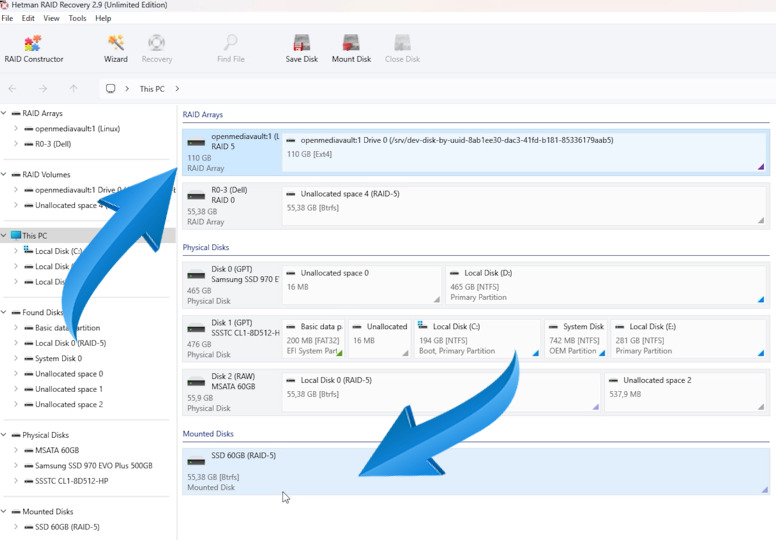Select the Unallocated space 4 (RAID-5) tile
Image resolution: width=776 pixels, height=540 pixels.
point(524,206)
